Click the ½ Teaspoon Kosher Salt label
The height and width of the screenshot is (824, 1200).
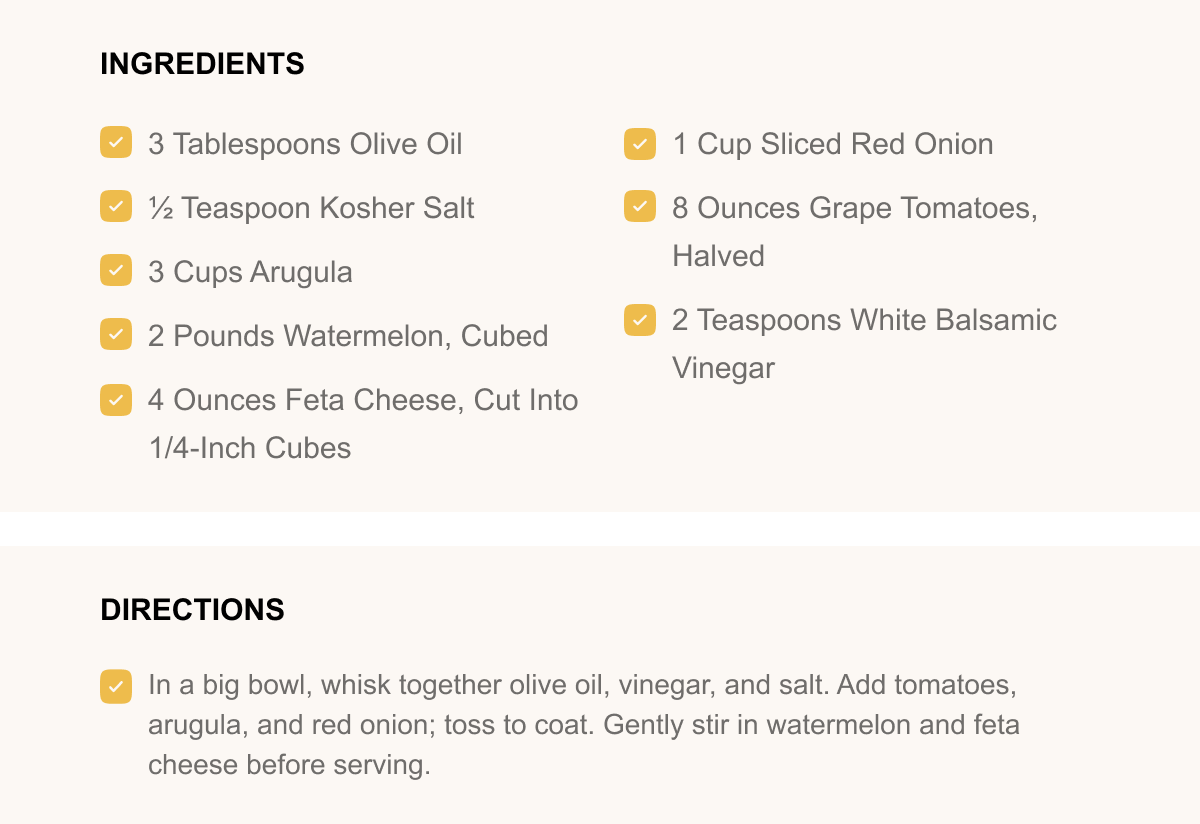(x=311, y=208)
